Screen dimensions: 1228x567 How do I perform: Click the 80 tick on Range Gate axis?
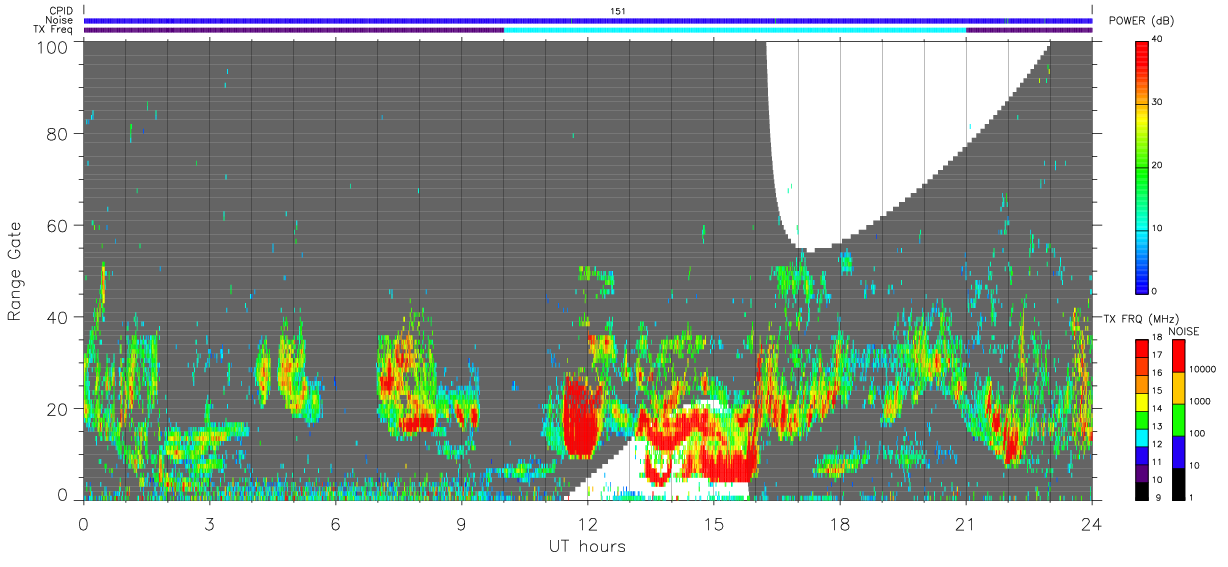(x=57, y=134)
